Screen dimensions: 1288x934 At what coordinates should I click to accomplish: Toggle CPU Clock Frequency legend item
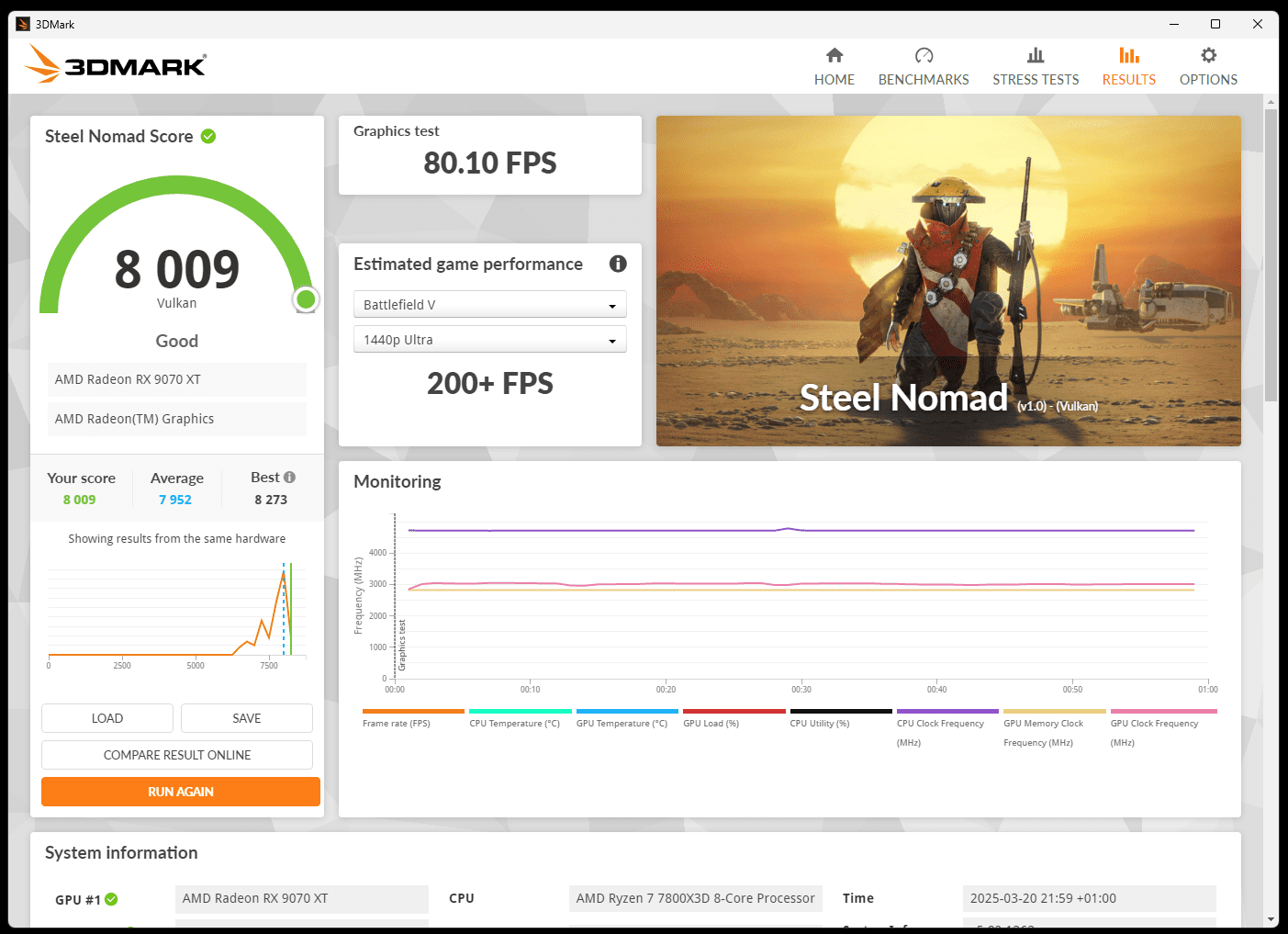(x=947, y=728)
